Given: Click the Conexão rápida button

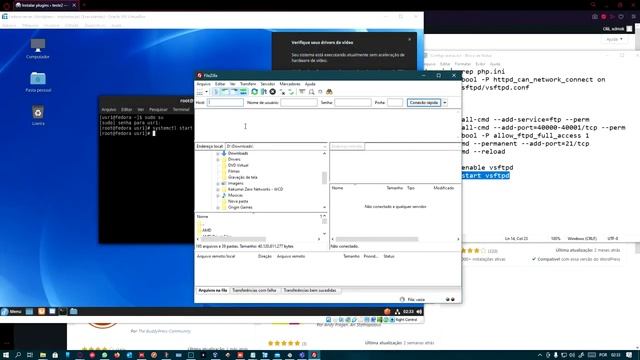Looking at the screenshot, I should coord(424,103).
